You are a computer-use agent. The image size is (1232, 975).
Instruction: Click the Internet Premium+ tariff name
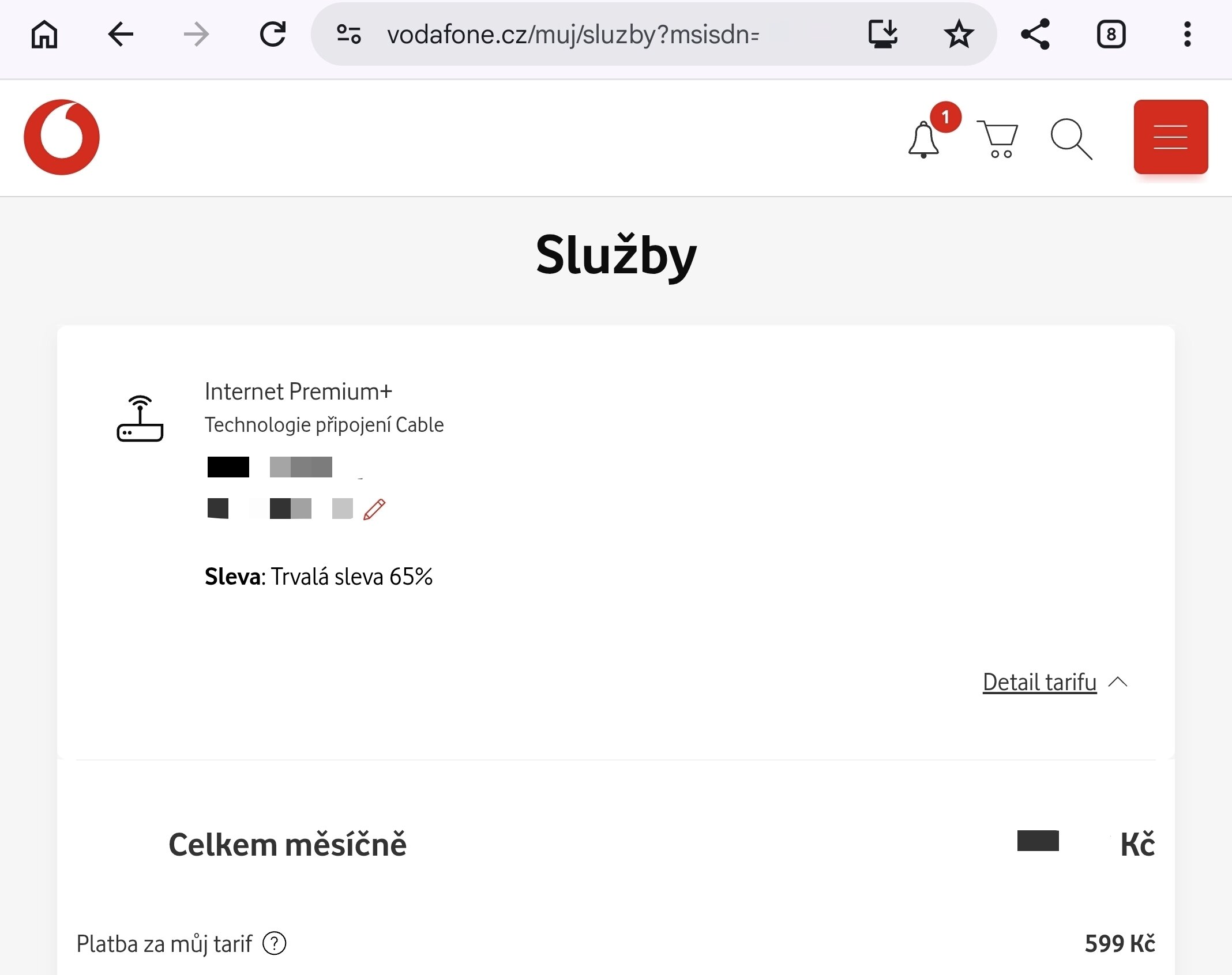click(x=298, y=391)
